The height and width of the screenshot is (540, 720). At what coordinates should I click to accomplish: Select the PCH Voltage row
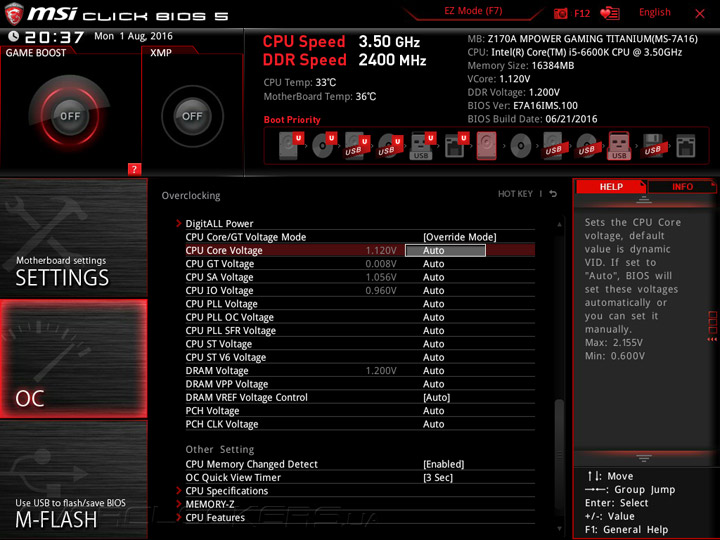coord(360,411)
